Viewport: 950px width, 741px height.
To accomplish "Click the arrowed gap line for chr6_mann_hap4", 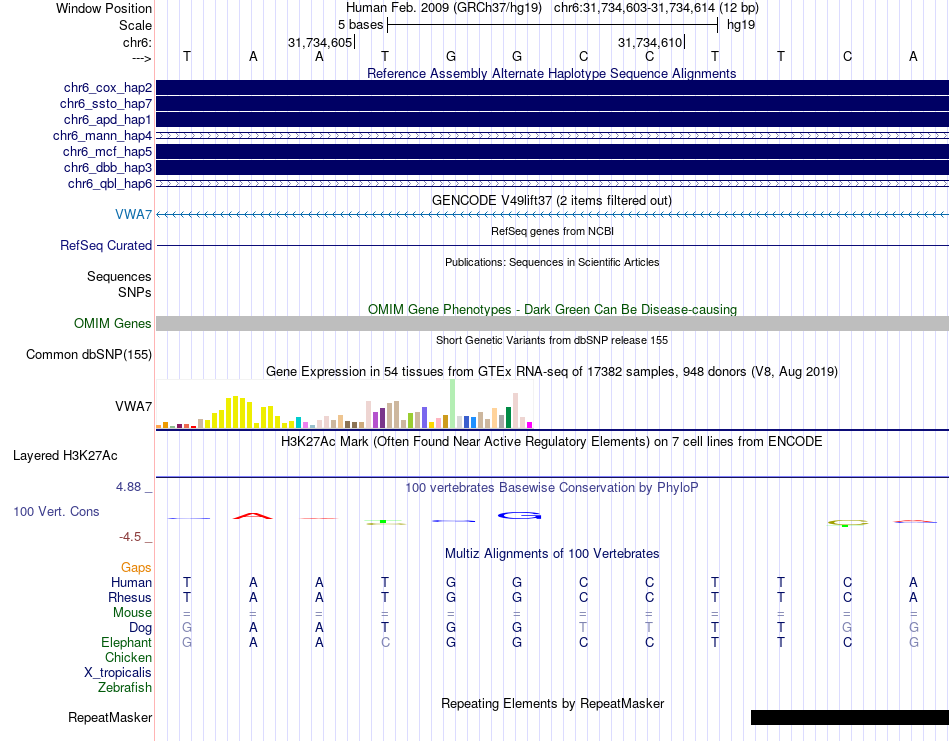I will (553, 136).
